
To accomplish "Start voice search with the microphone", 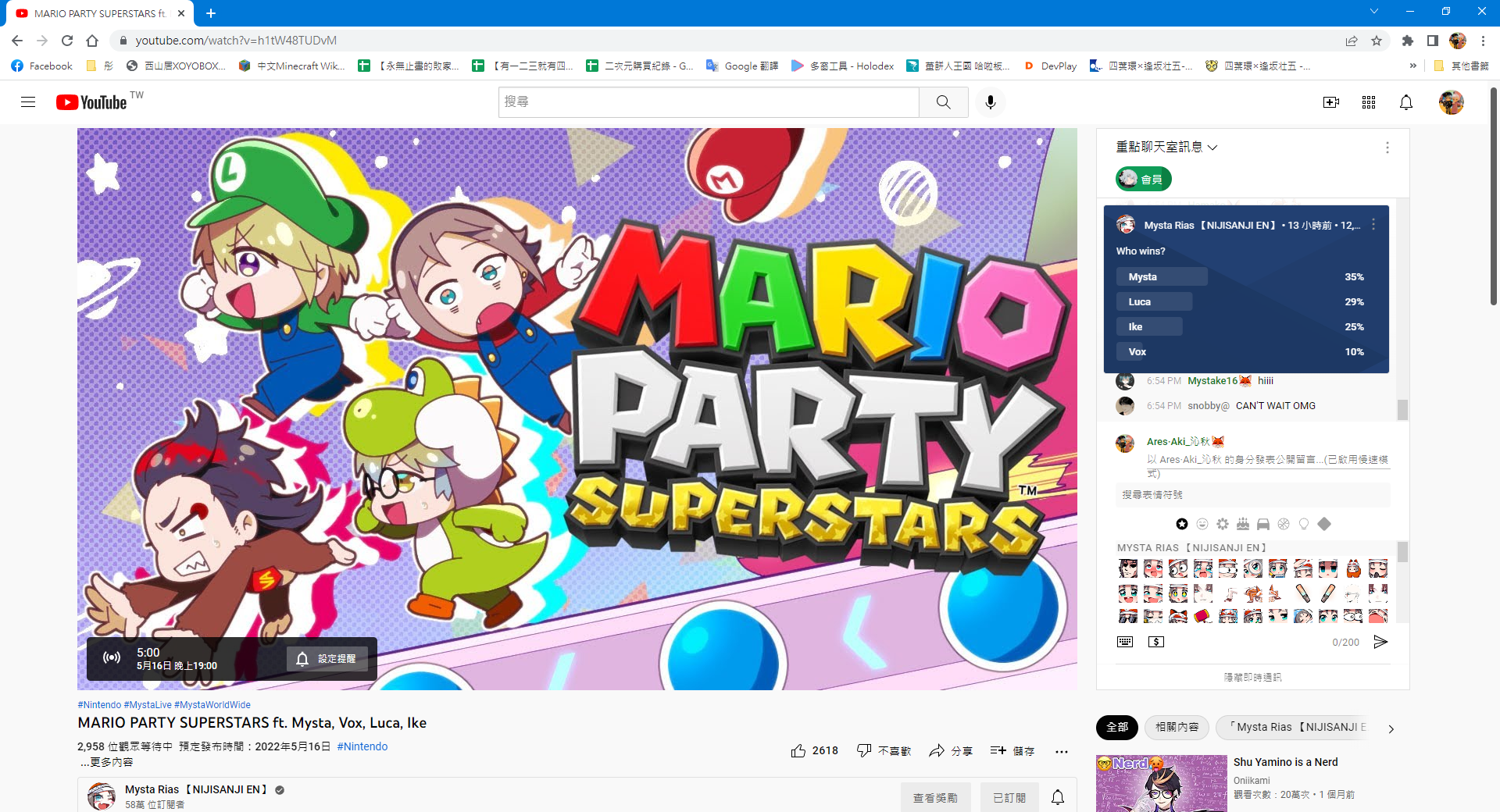I will coord(991,102).
